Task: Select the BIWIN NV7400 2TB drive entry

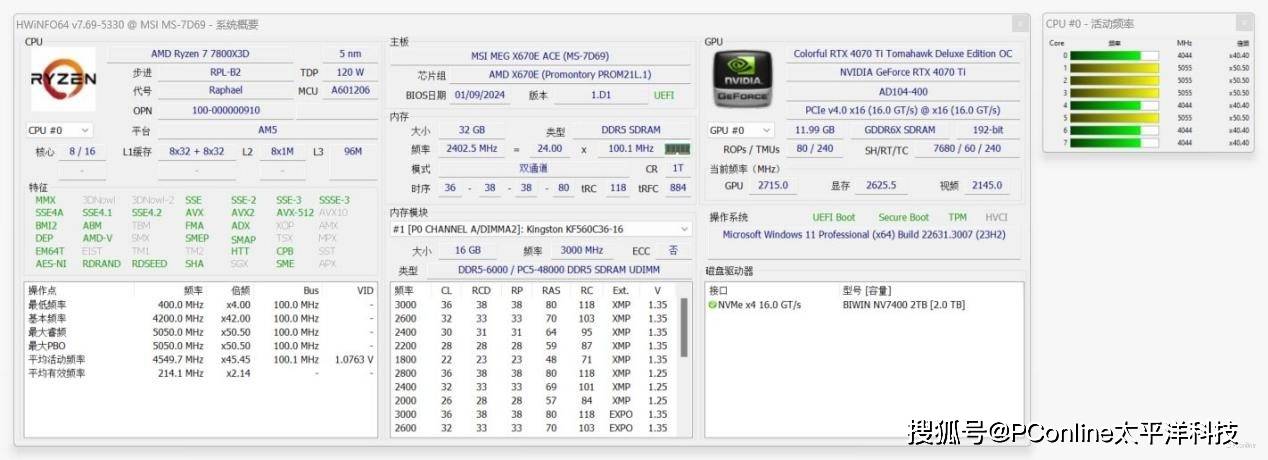Action: tap(903, 304)
